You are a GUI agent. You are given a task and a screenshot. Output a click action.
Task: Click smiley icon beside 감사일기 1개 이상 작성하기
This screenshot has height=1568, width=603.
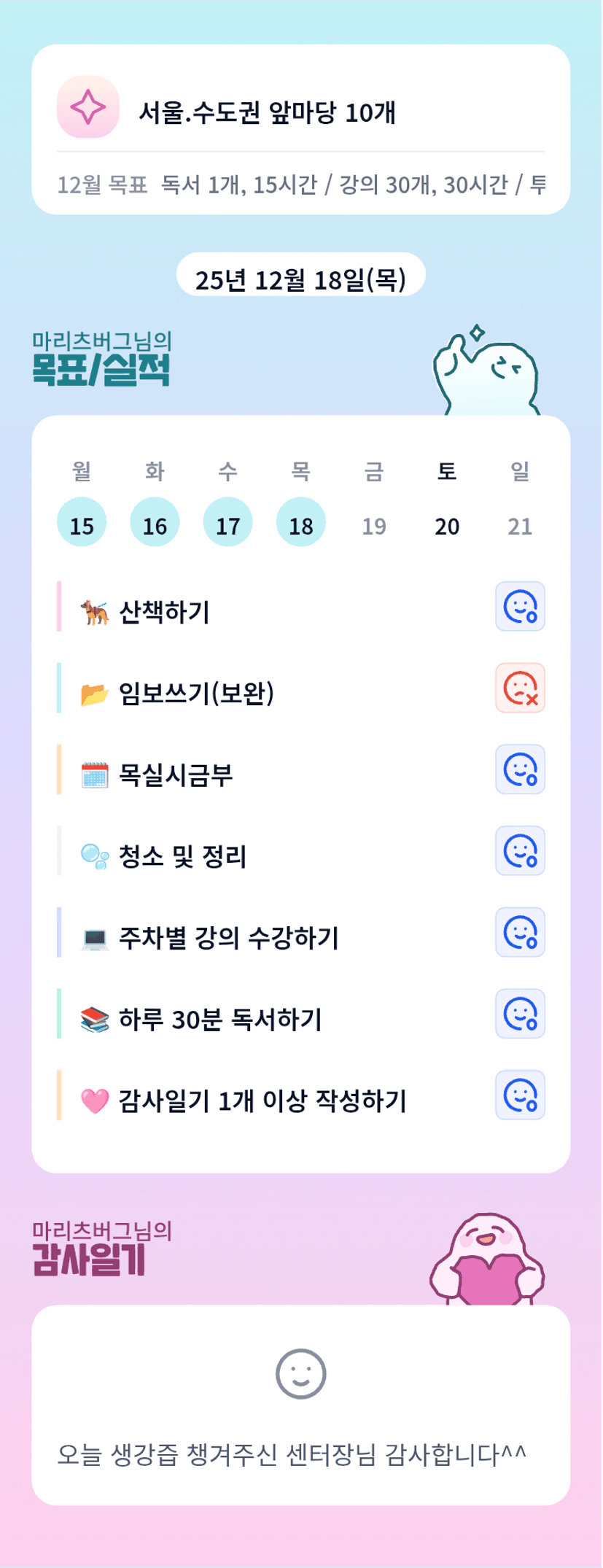(x=520, y=1095)
